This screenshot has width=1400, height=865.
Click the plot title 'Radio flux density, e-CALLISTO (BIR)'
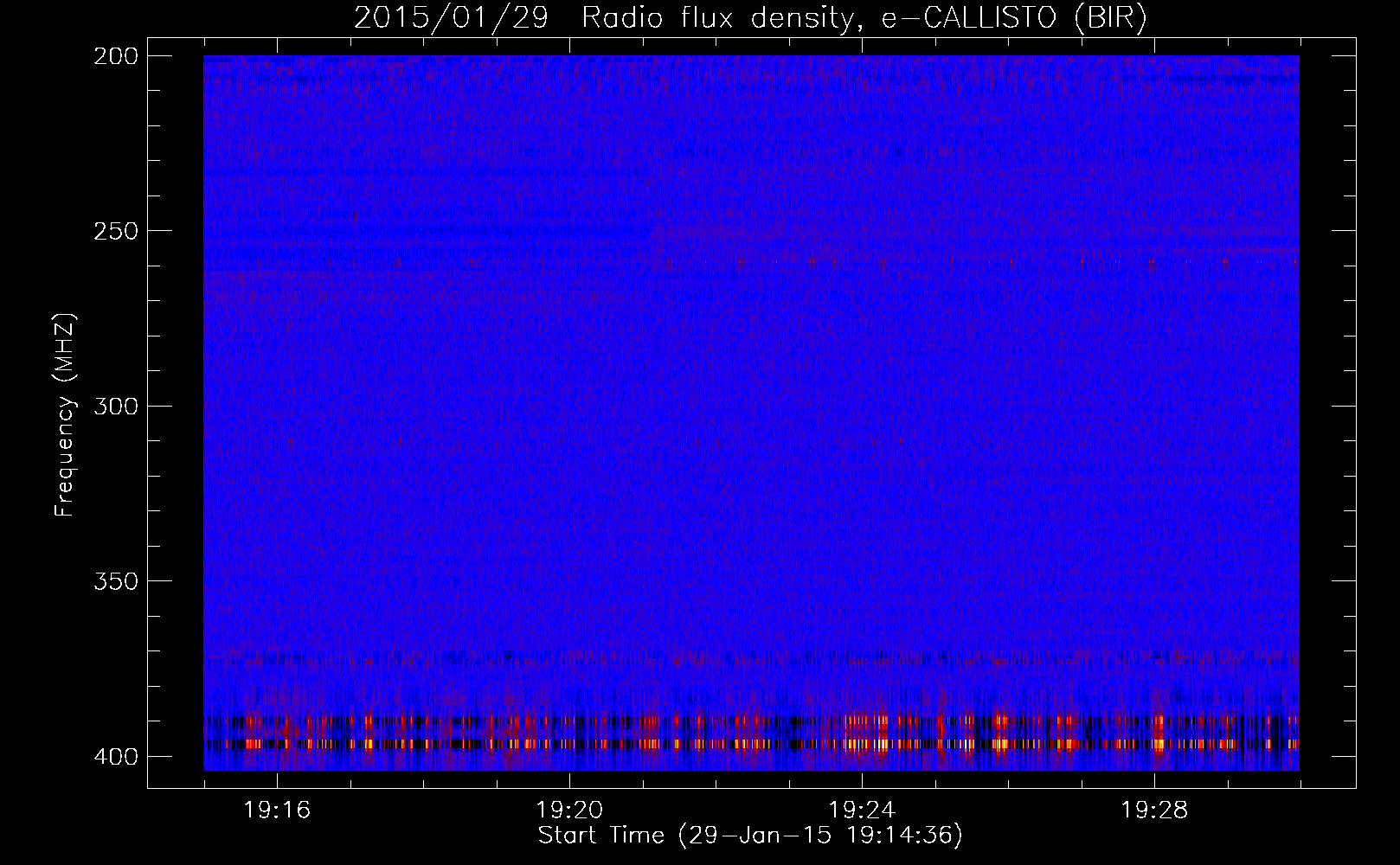pos(864,18)
